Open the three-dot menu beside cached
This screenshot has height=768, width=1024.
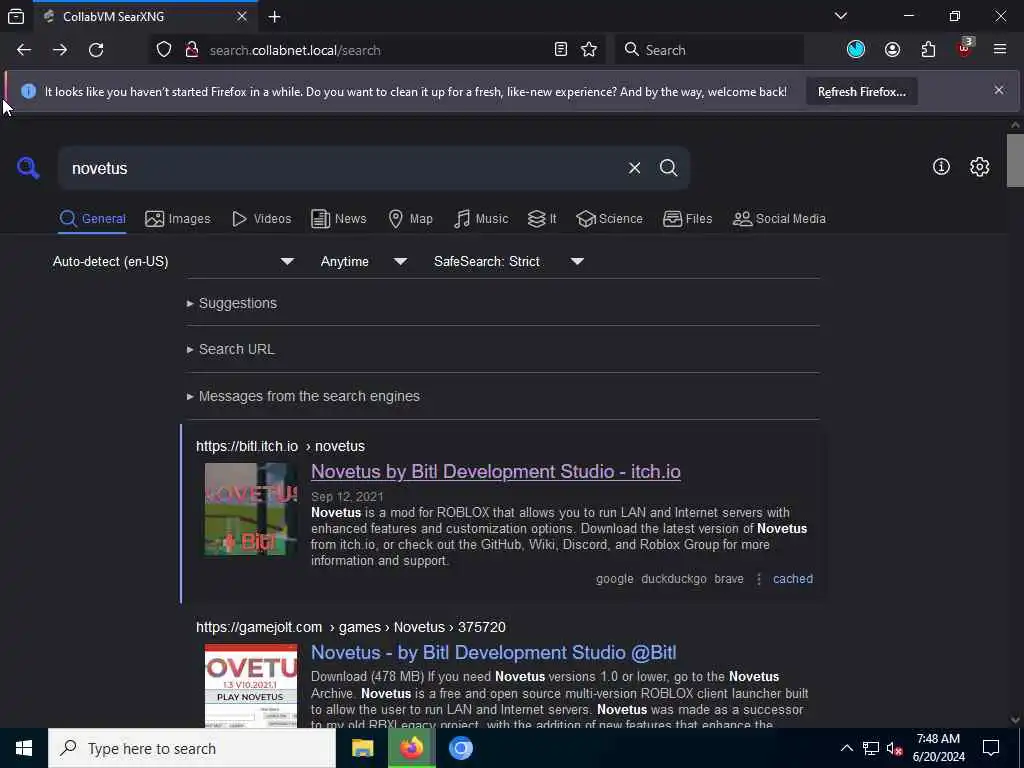(x=758, y=579)
